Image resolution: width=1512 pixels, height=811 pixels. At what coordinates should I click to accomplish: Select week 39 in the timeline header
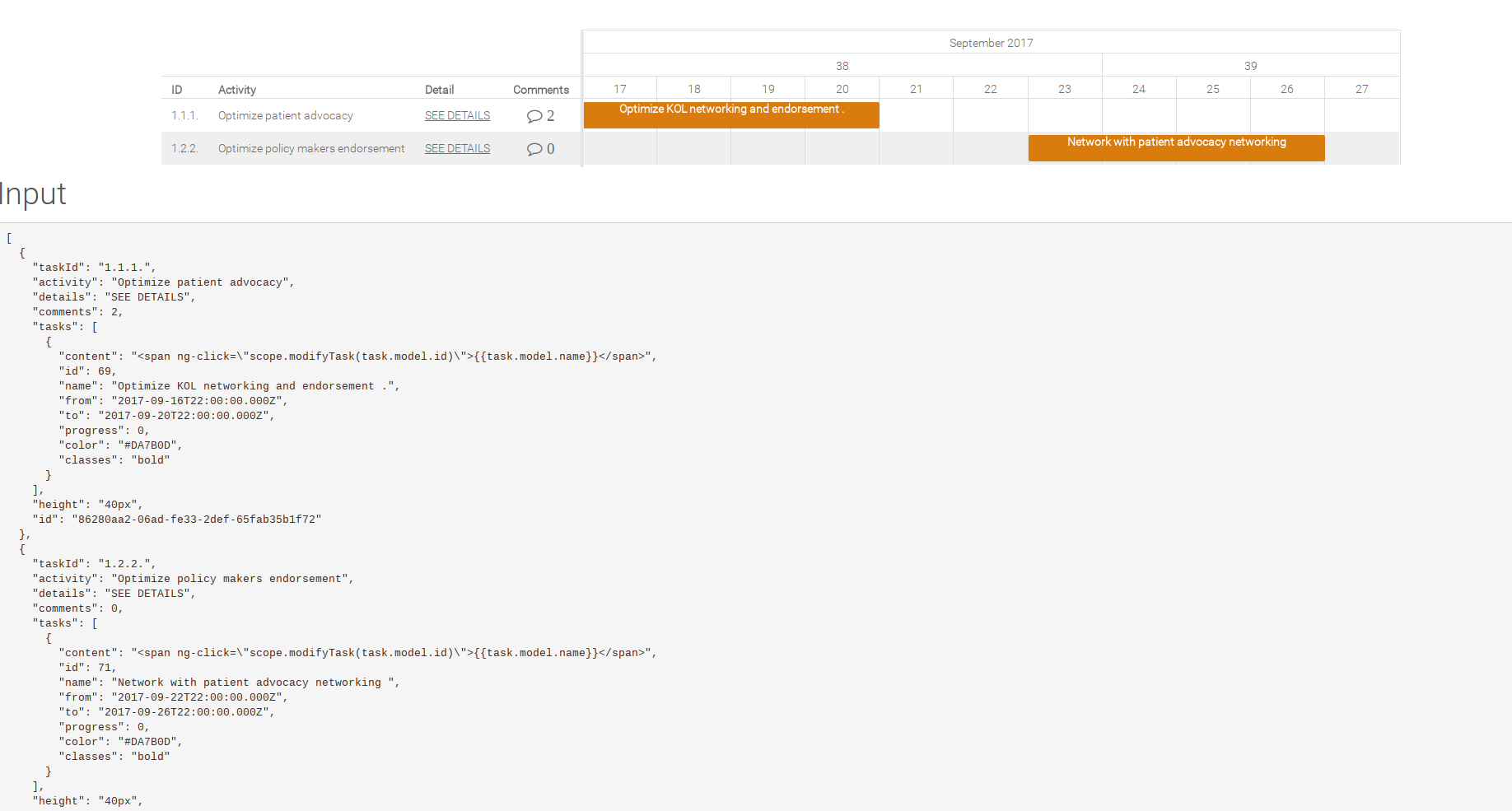1251,65
